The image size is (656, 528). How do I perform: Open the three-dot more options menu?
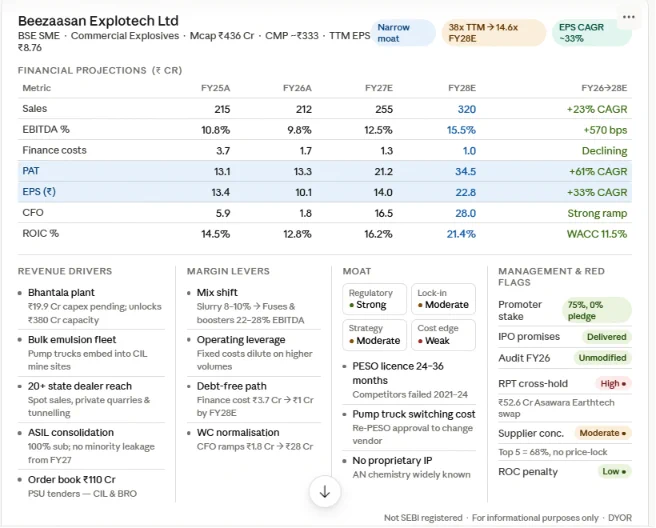coord(628,17)
